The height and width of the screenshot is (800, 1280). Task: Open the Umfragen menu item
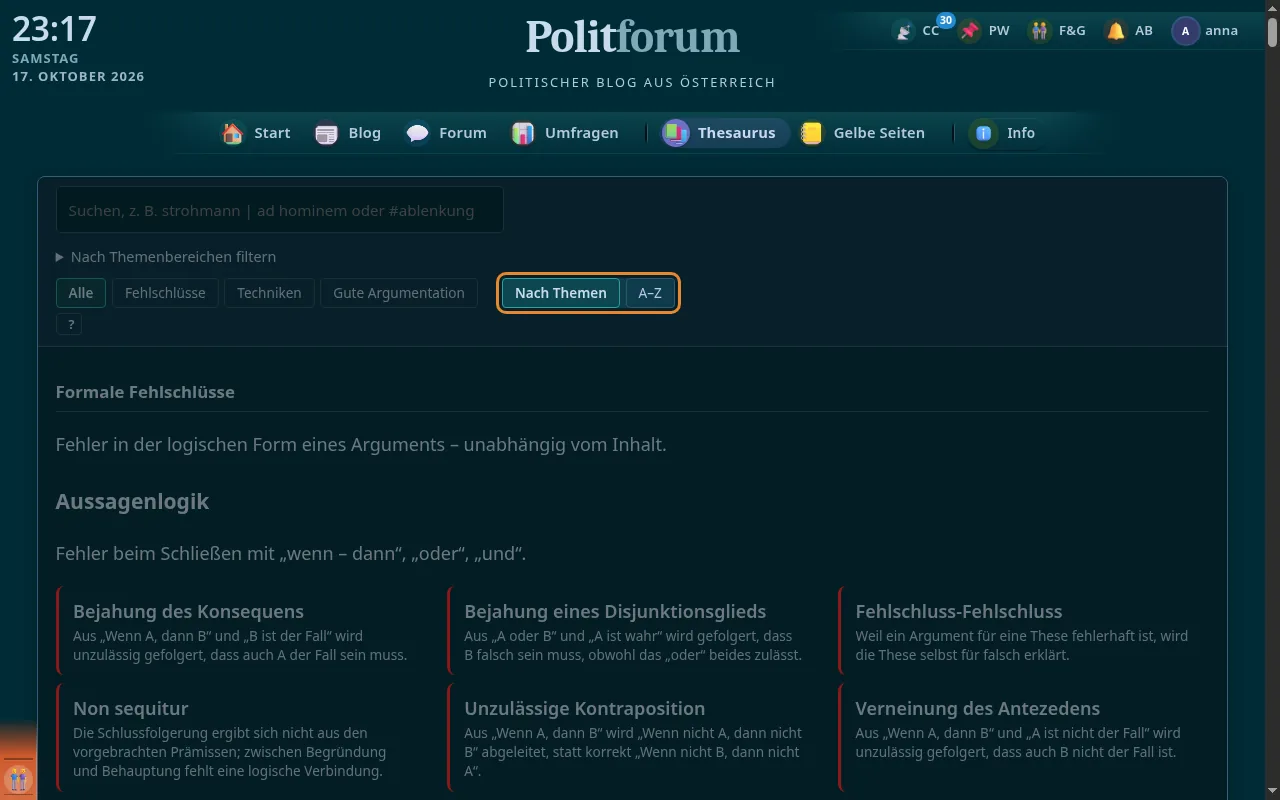click(565, 133)
